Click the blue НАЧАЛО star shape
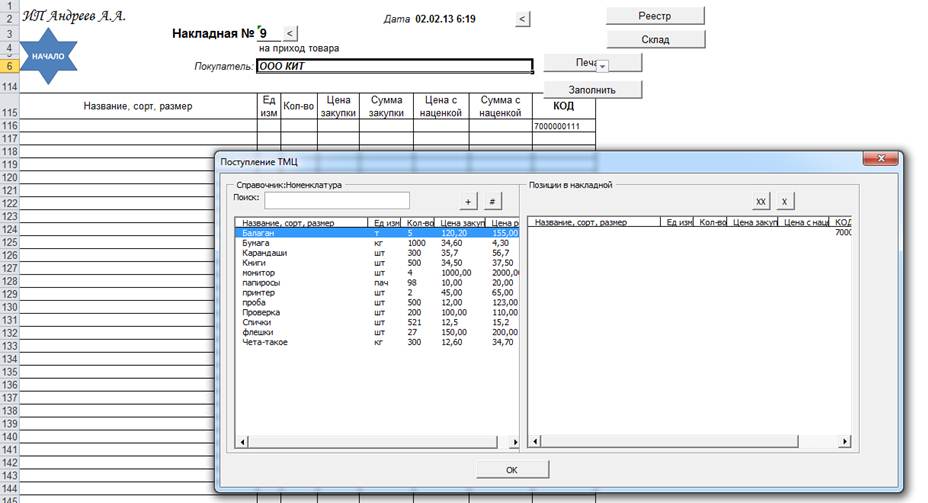 (48, 56)
